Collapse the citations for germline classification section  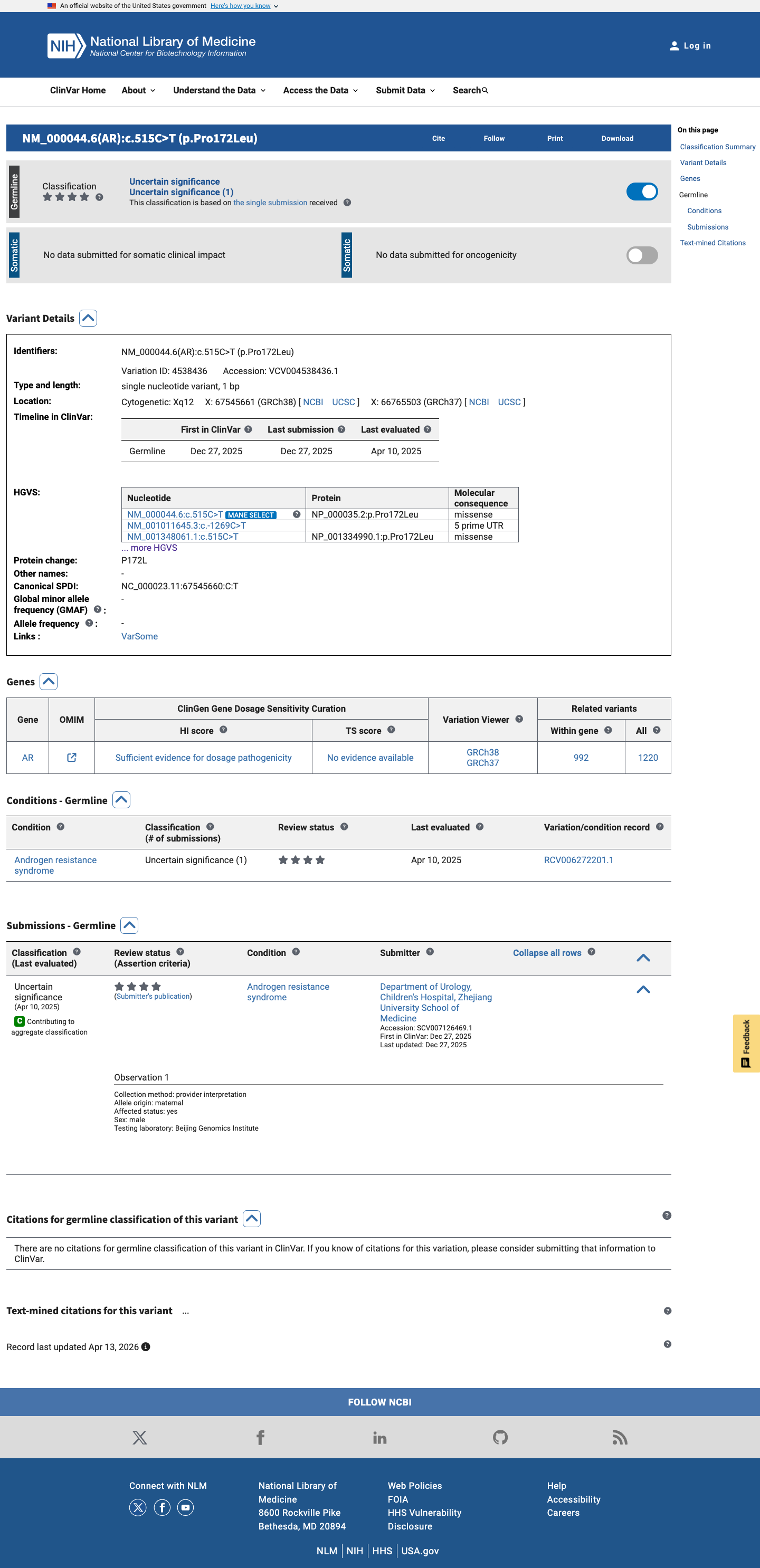coord(252,1219)
